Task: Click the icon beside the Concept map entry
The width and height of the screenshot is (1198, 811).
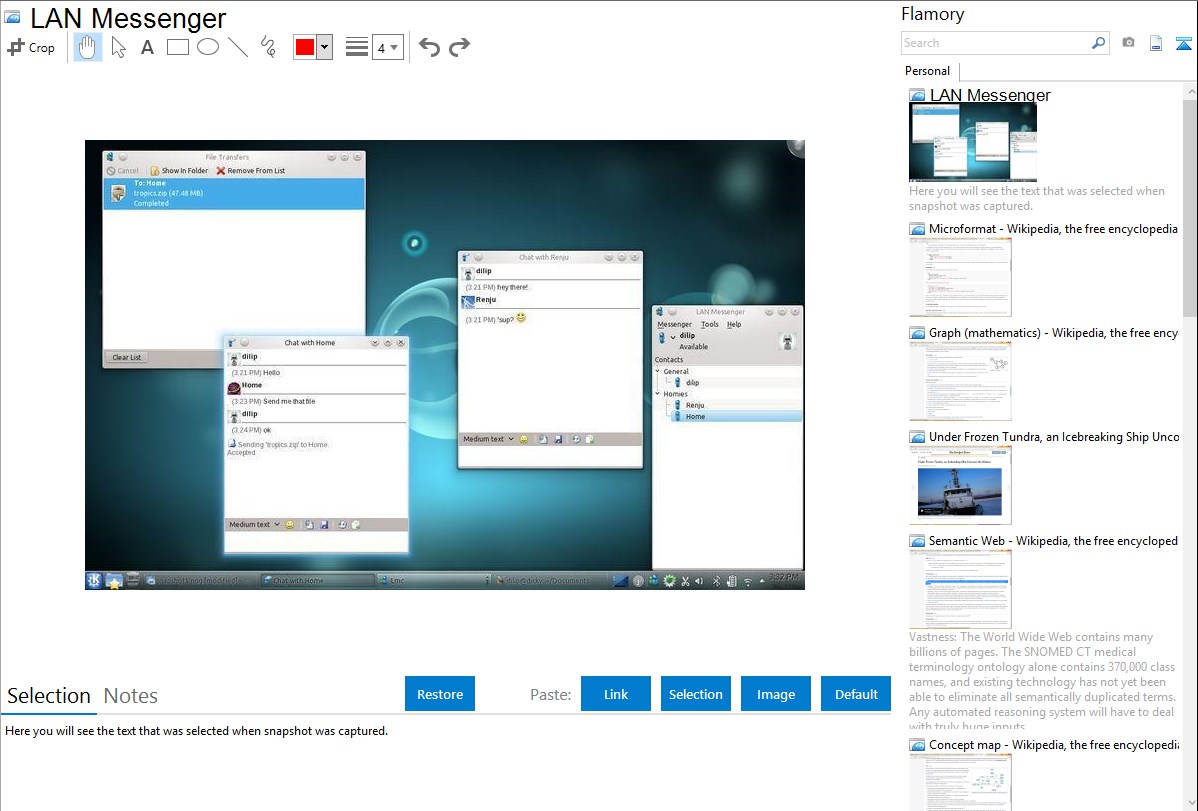Action: [917, 744]
